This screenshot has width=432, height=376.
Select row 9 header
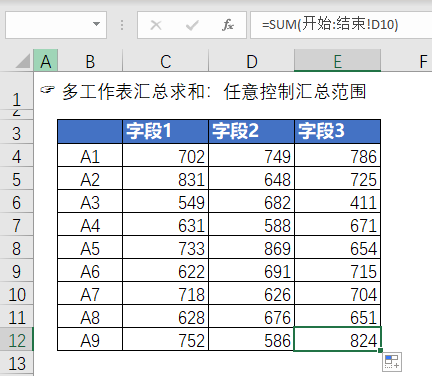click(x=17, y=270)
